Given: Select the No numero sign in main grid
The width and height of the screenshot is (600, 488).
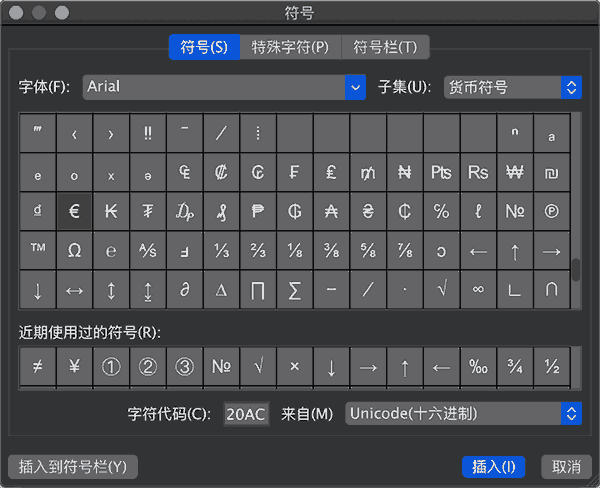Looking at the screenshot, I should (x=515, y=211).
